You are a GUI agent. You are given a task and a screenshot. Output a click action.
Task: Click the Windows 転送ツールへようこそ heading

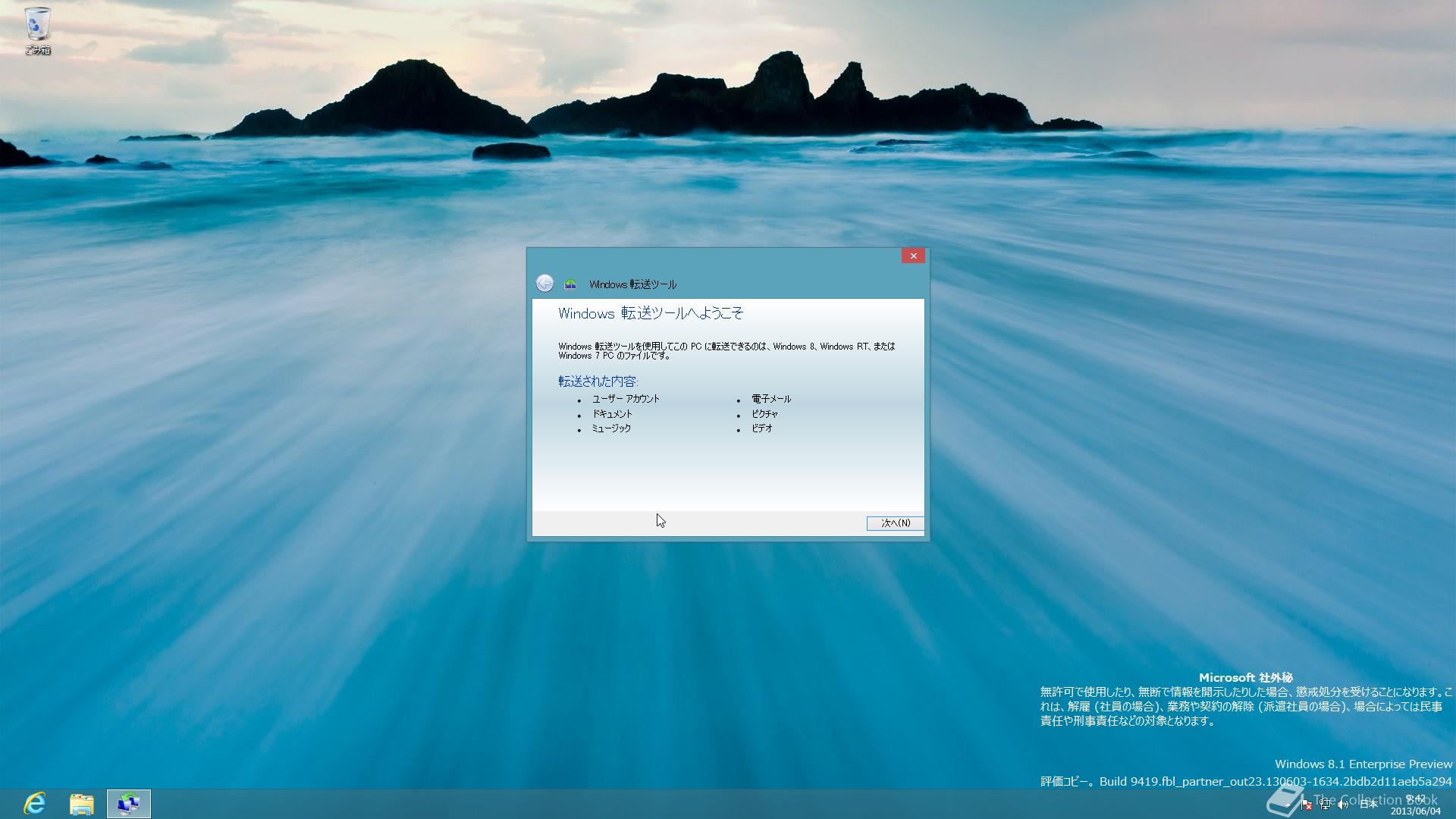coord(651,313)
